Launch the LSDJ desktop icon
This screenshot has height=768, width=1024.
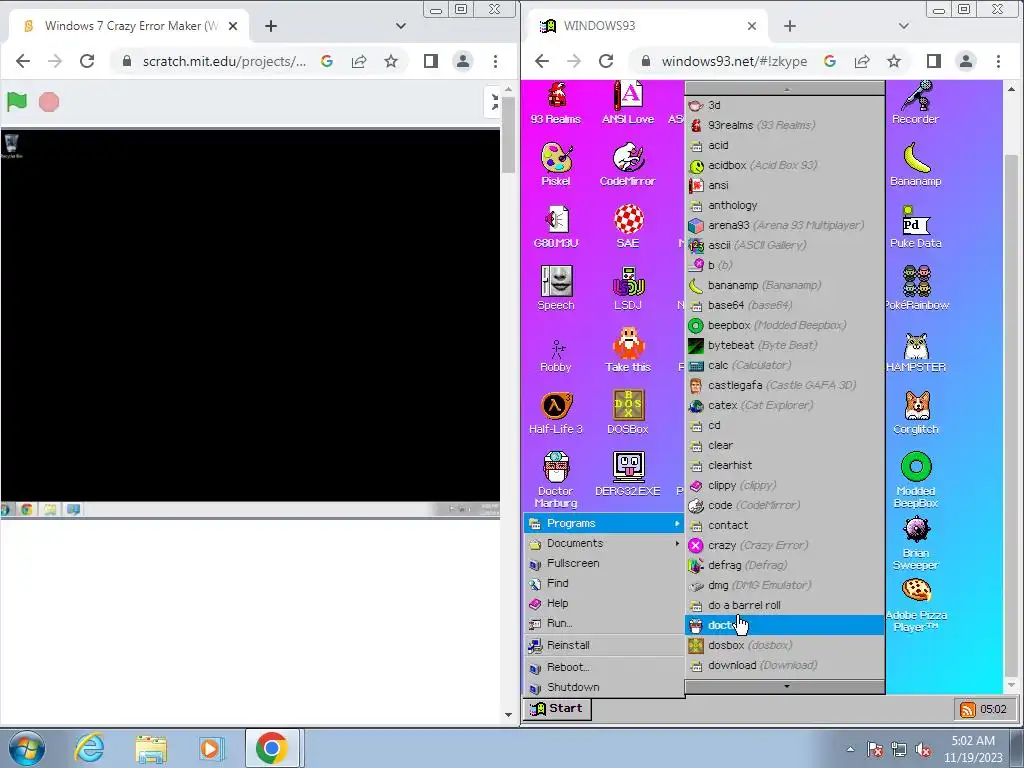[628, 289]
